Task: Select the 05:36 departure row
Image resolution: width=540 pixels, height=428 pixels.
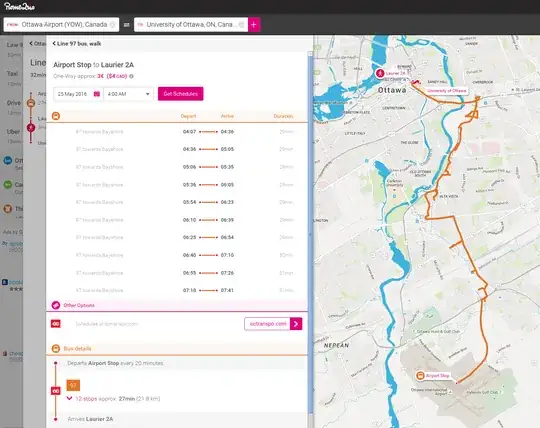Action: click(177, 185)
